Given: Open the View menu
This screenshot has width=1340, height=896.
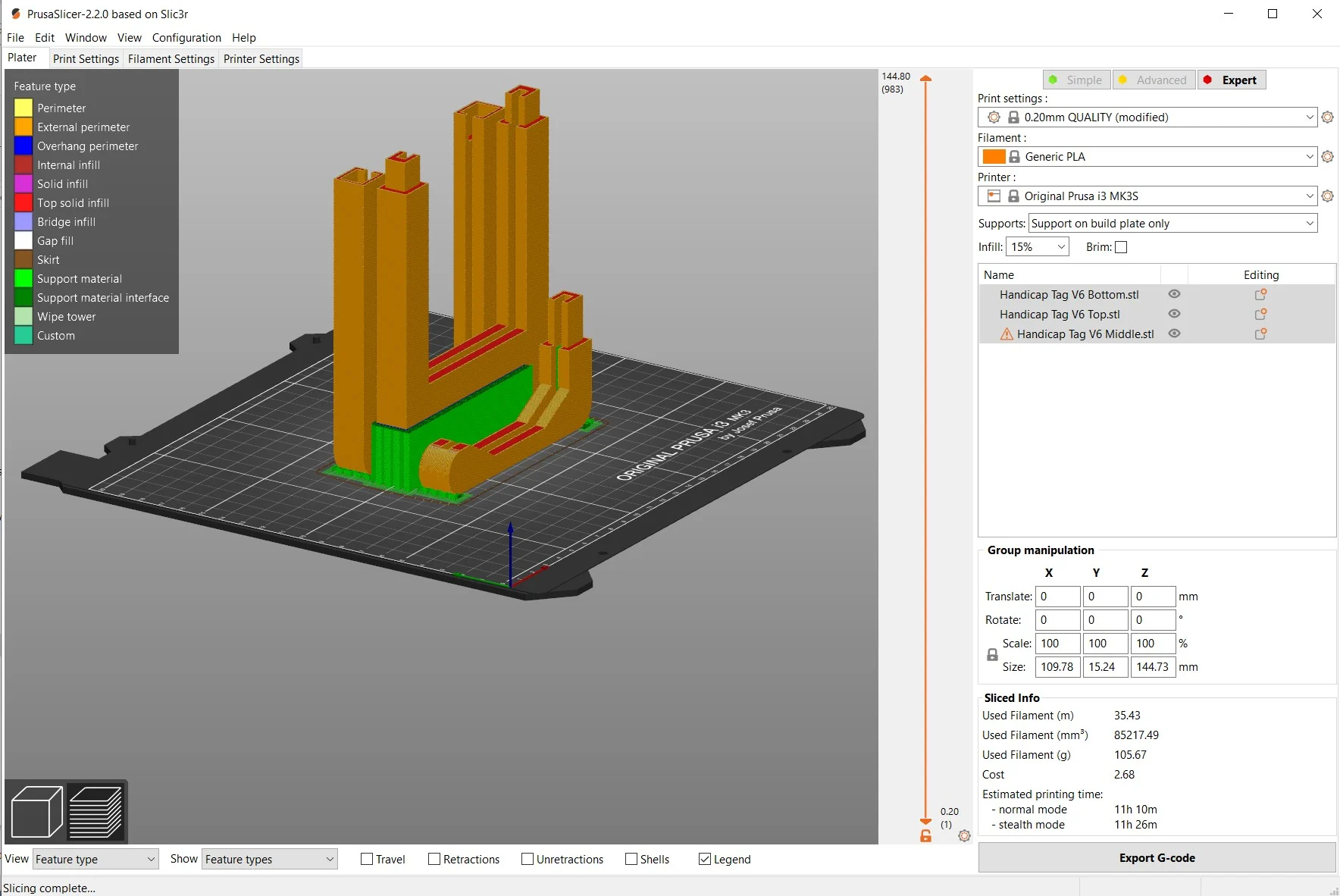Looking at the screenshot, I should click(x=130, y=38).
